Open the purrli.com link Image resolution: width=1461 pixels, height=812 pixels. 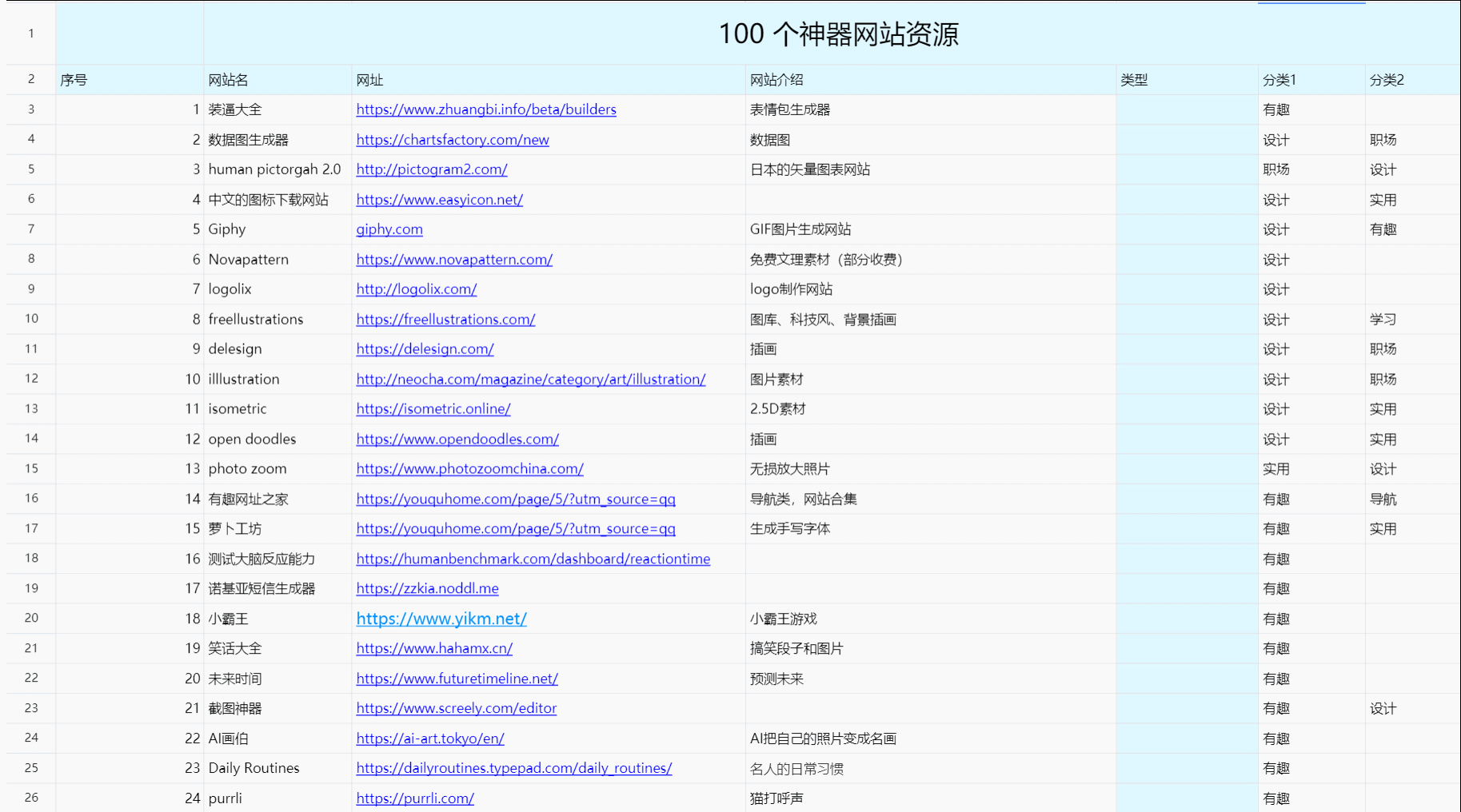point(415,798)
